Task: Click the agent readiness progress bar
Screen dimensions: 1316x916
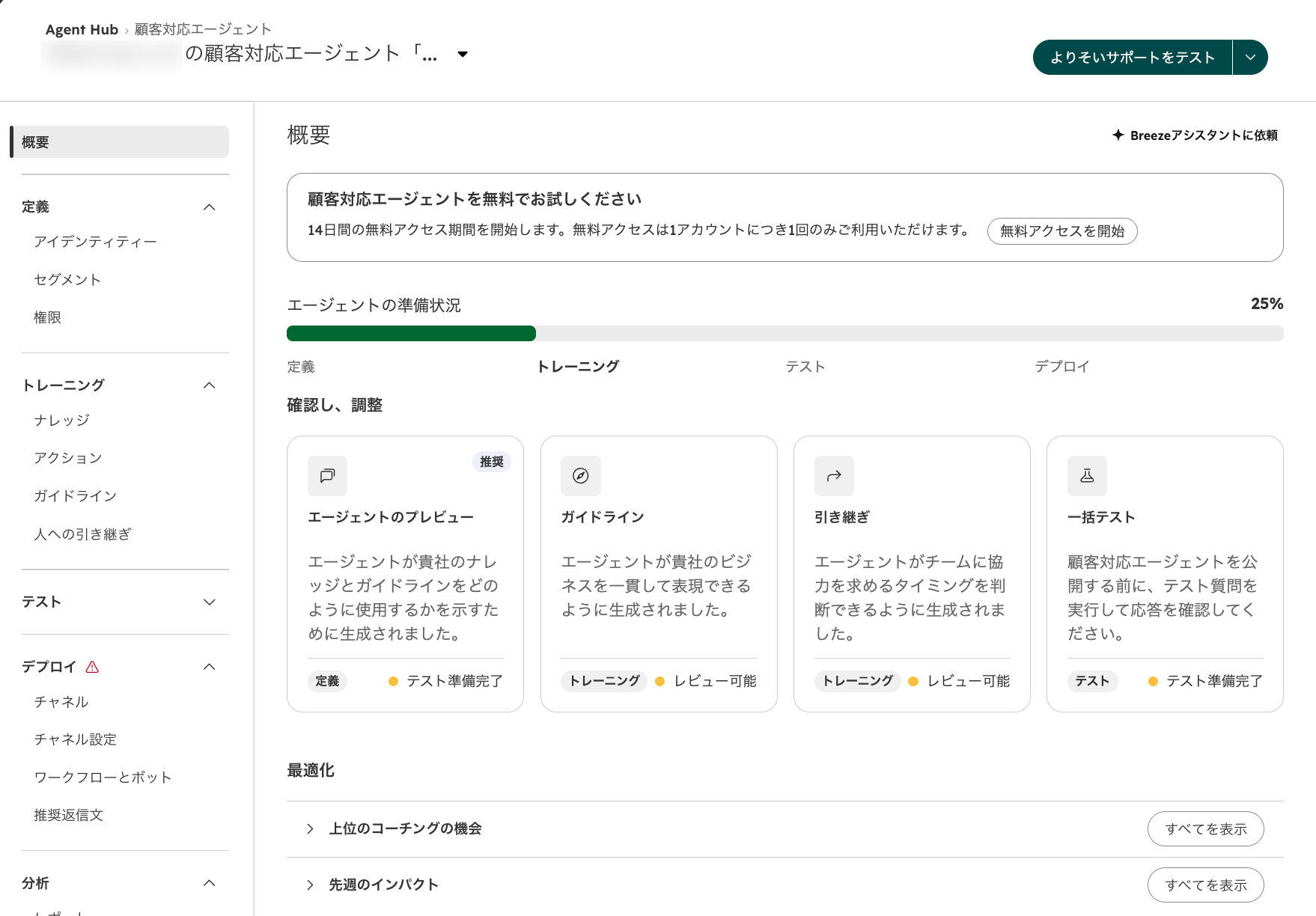Action: click(x=785, y=334)
